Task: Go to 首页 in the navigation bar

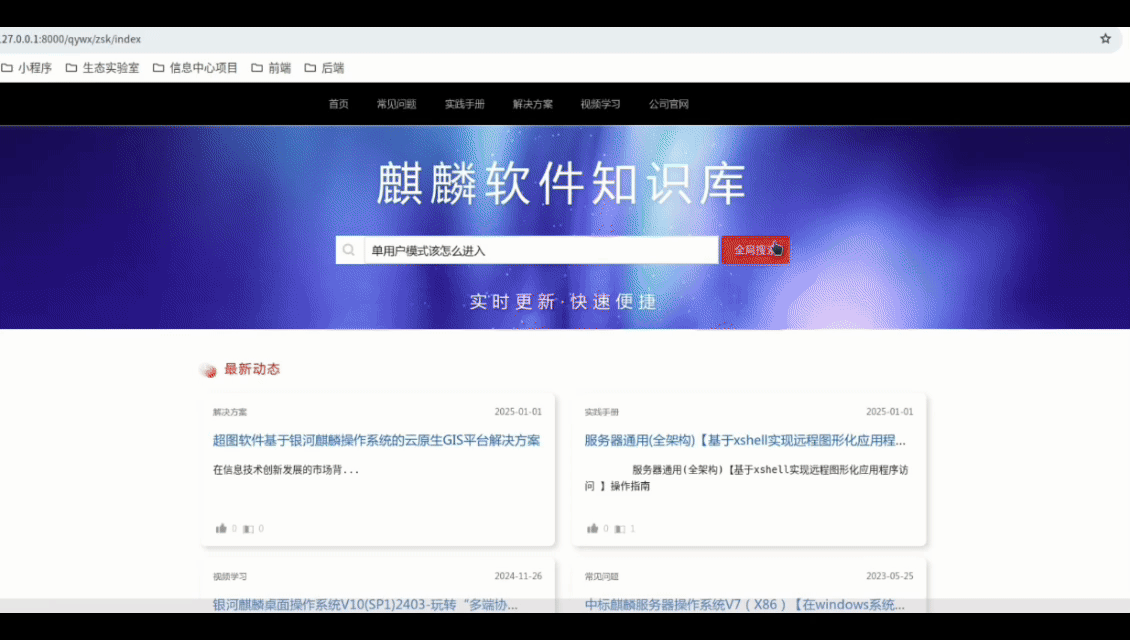Action: (x=339, y=105)
